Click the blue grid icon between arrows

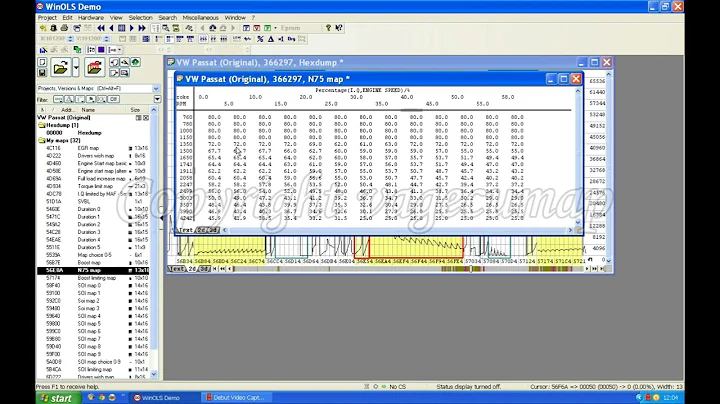(x=122, y=28)
